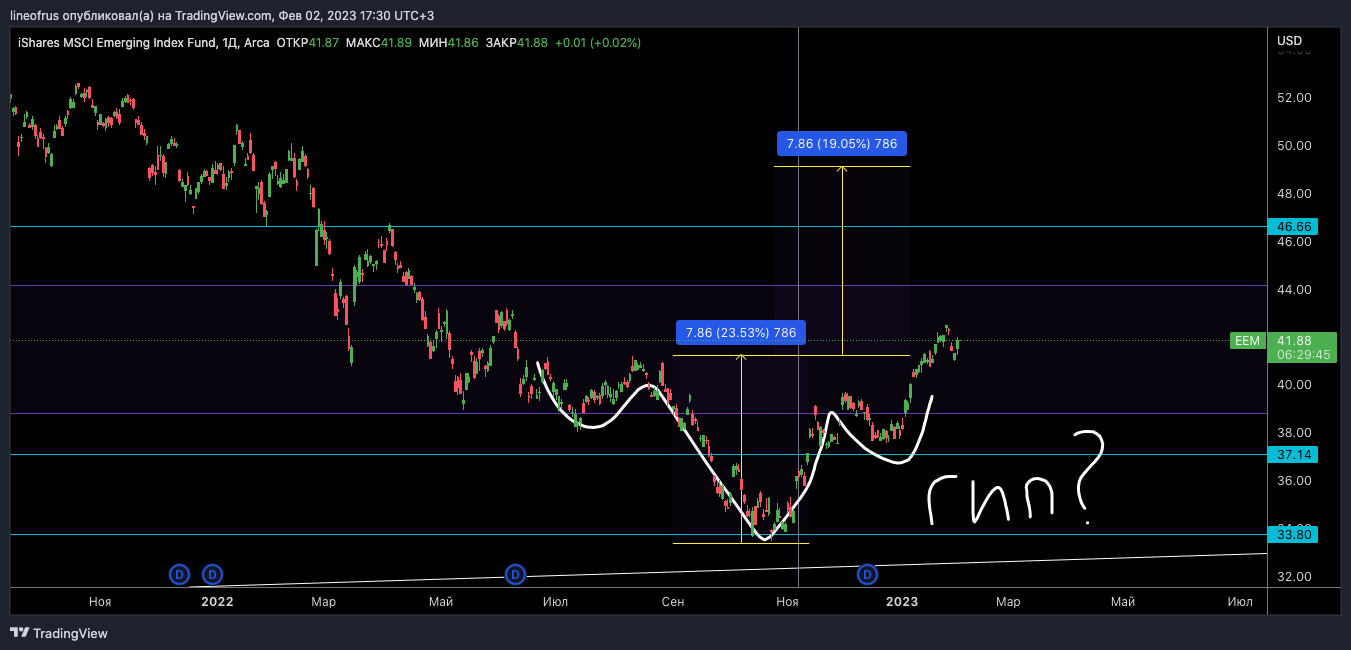The image size is (1351, 650).
Task: Click the yellow measurement arrow above the neckline
Action: (x=842, y=260)
